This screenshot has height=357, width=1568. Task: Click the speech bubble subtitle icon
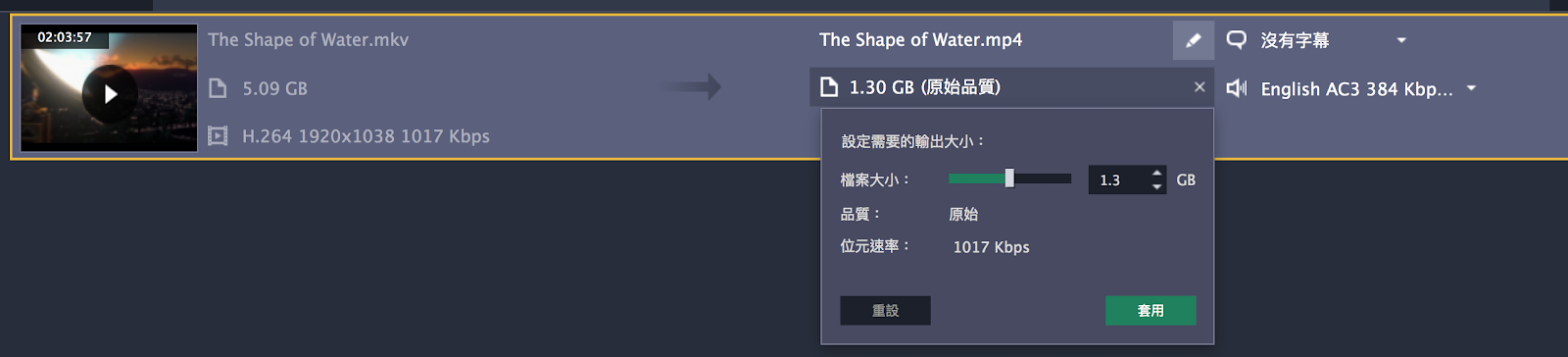[x=1237, y=40]
